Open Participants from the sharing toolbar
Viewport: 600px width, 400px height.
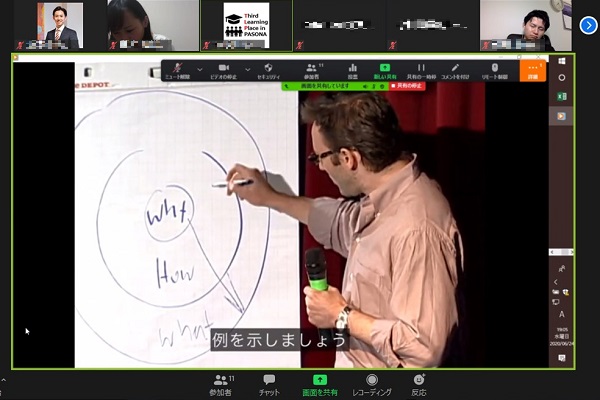pos(311,70)
